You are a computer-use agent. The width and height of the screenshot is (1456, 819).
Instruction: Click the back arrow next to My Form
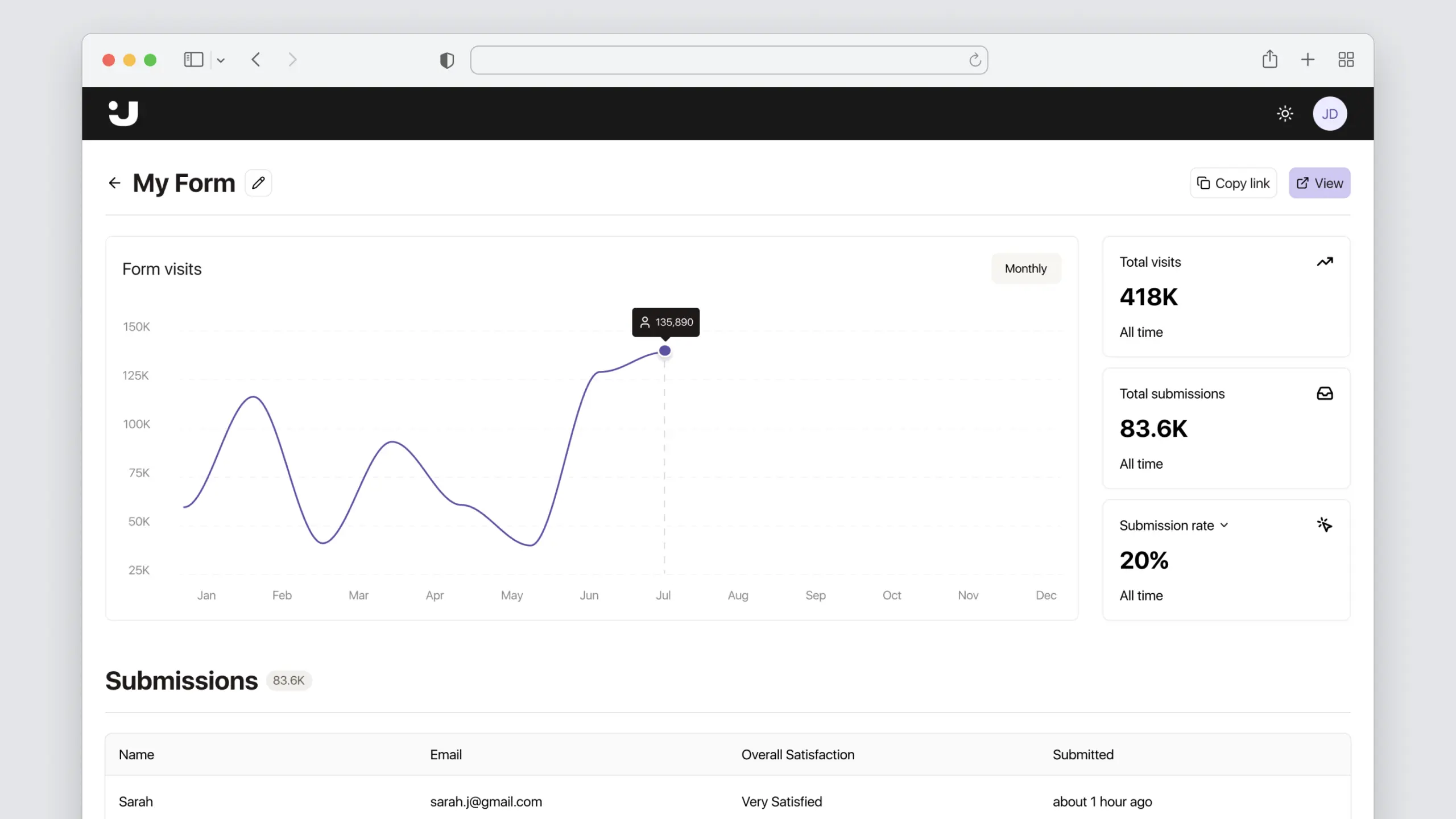(114, 183)
